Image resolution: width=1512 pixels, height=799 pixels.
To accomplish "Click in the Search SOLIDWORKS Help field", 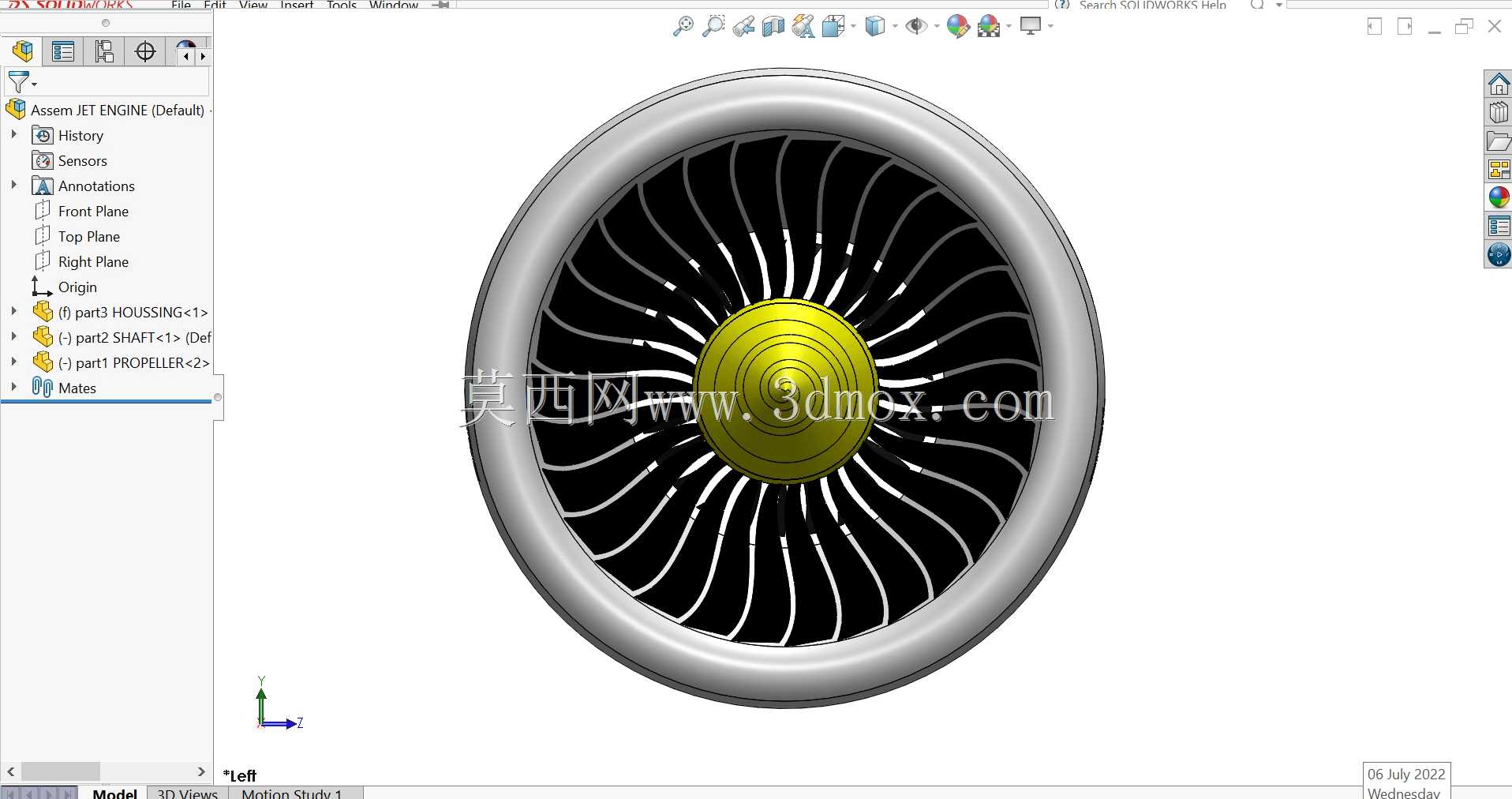I will [x=1152, y=5].
